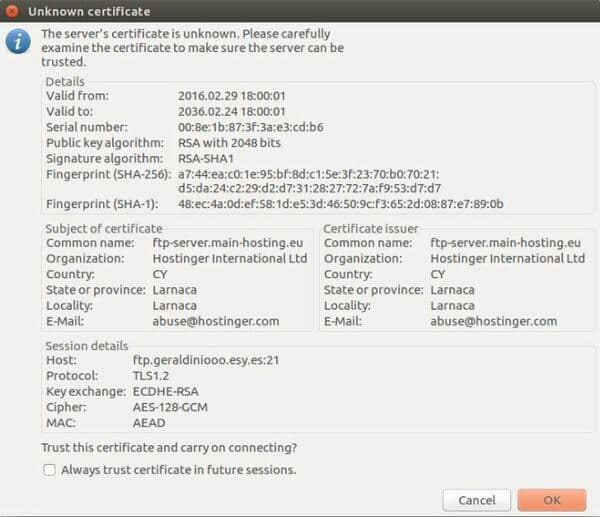Click the Details group heading
Image resolution: width=600 pixels, height=517 pixels.
click(65, 81)
